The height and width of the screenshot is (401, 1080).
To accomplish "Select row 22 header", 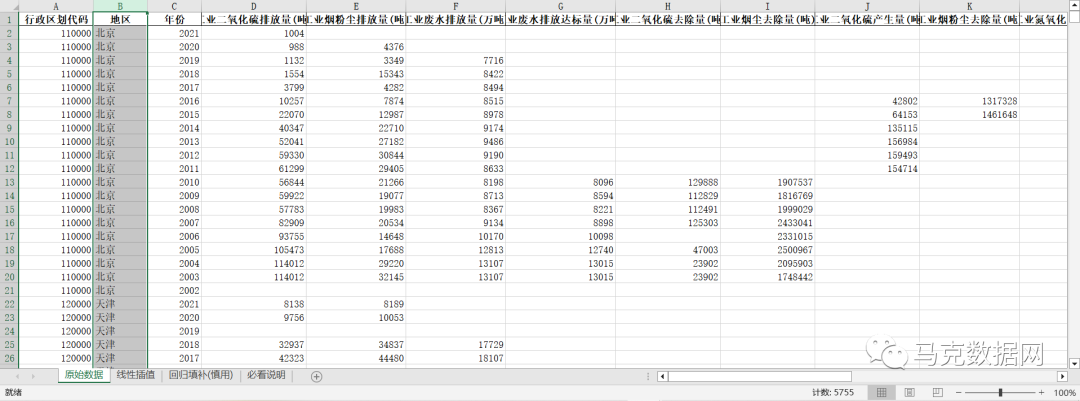I will pos(10,304).
